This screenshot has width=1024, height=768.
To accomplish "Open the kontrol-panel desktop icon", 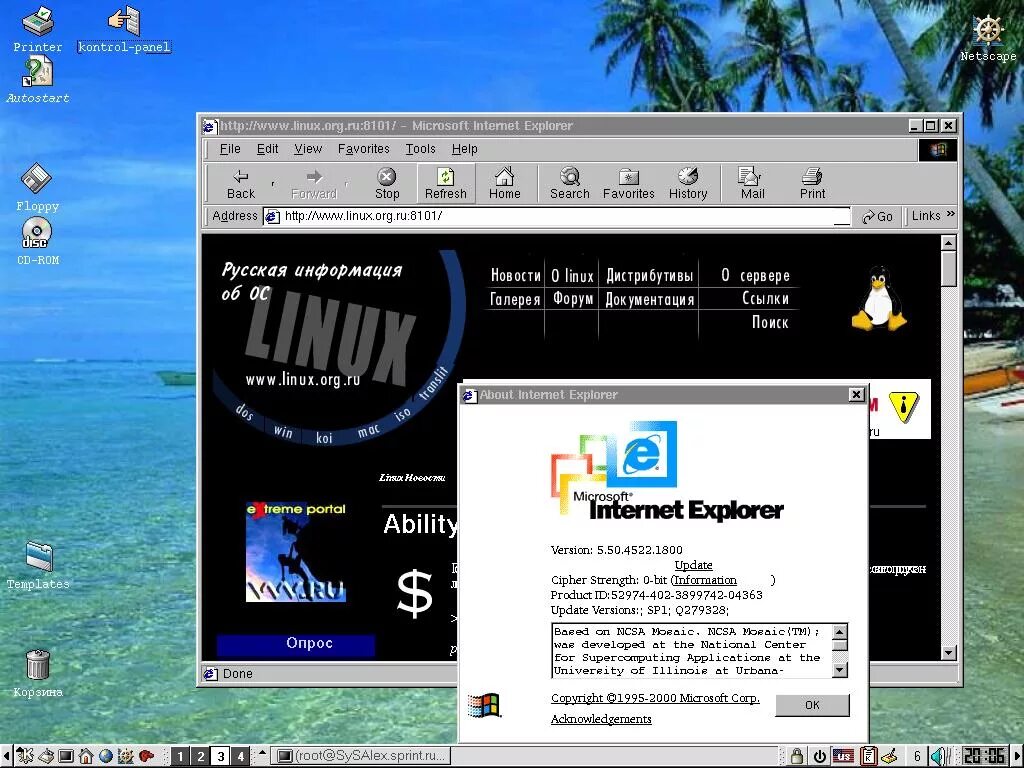I will point(124,29).
